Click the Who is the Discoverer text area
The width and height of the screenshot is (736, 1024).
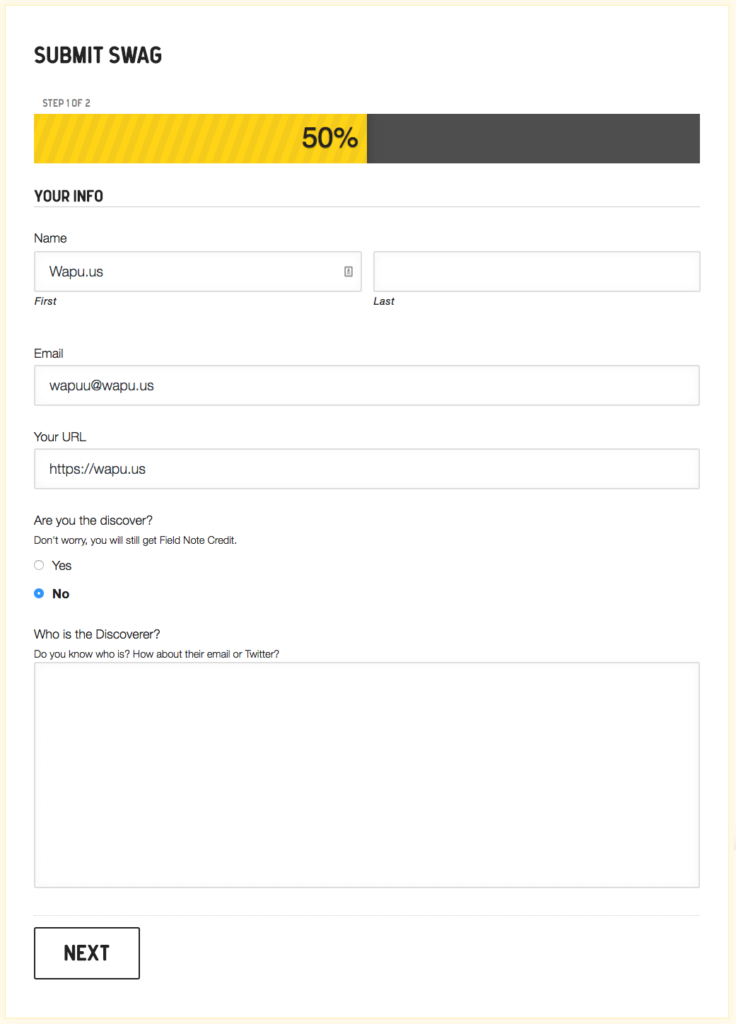coord(366,775)
